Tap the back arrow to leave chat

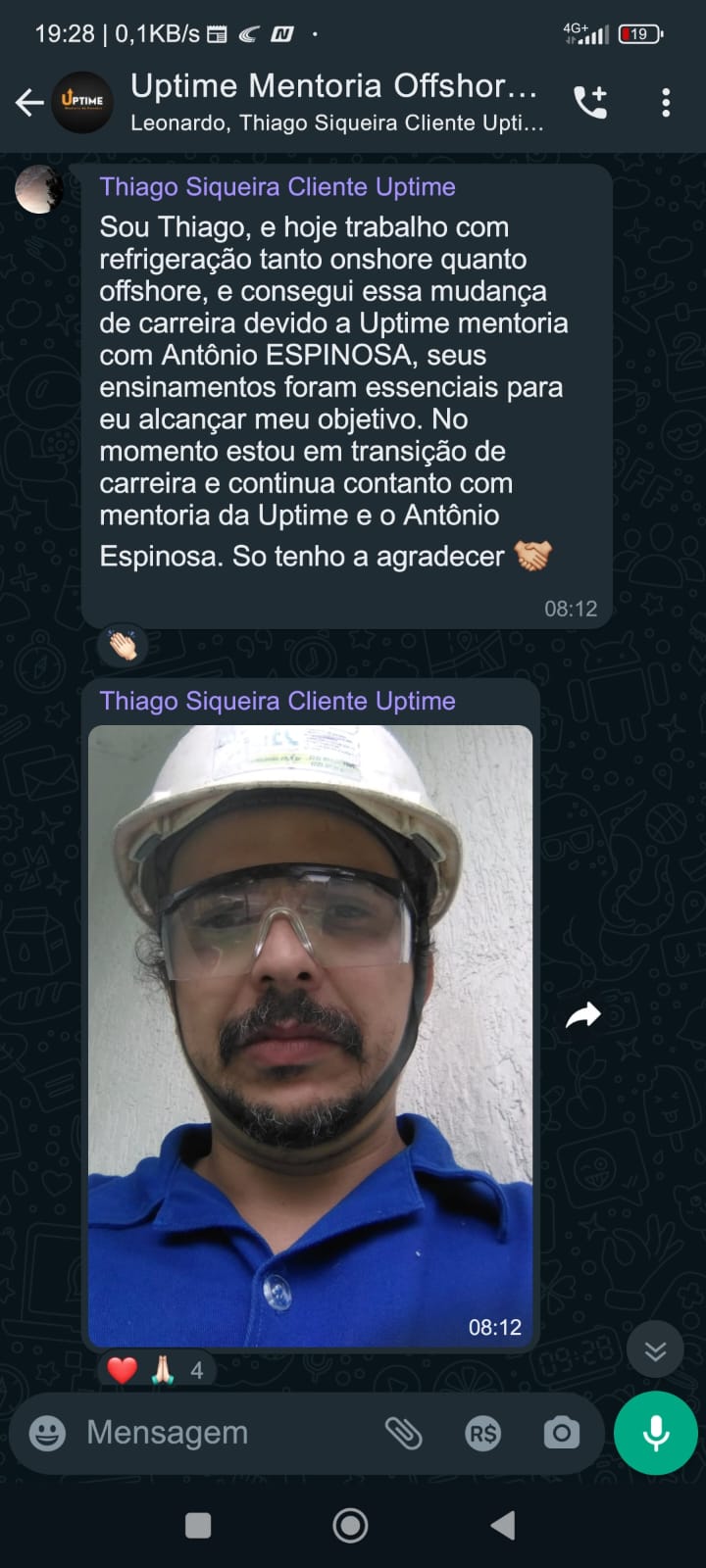29,102
